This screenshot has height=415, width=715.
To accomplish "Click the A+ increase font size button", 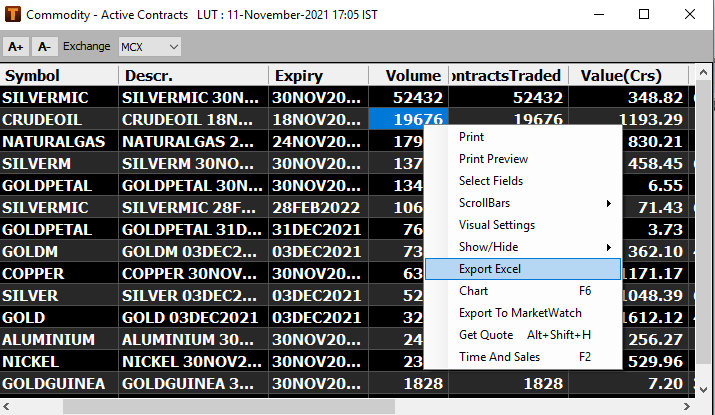I will click(15, 47).
